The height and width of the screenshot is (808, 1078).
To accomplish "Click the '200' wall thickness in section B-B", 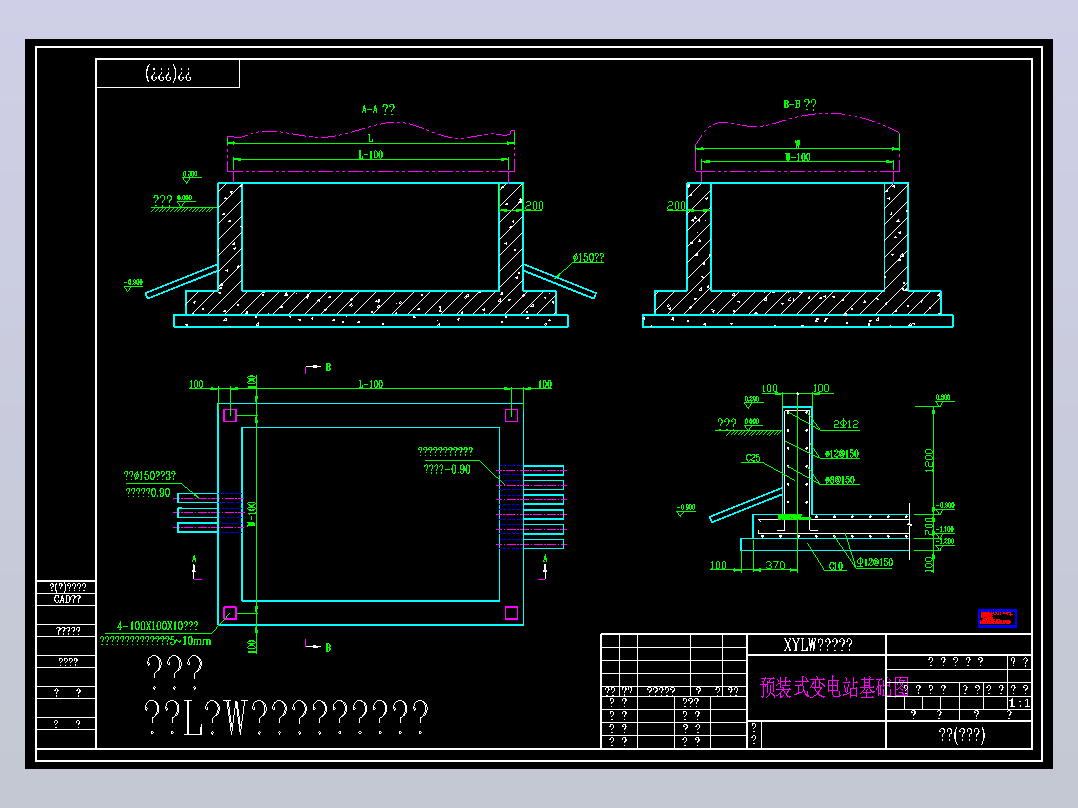I will (x=676, y=206).
